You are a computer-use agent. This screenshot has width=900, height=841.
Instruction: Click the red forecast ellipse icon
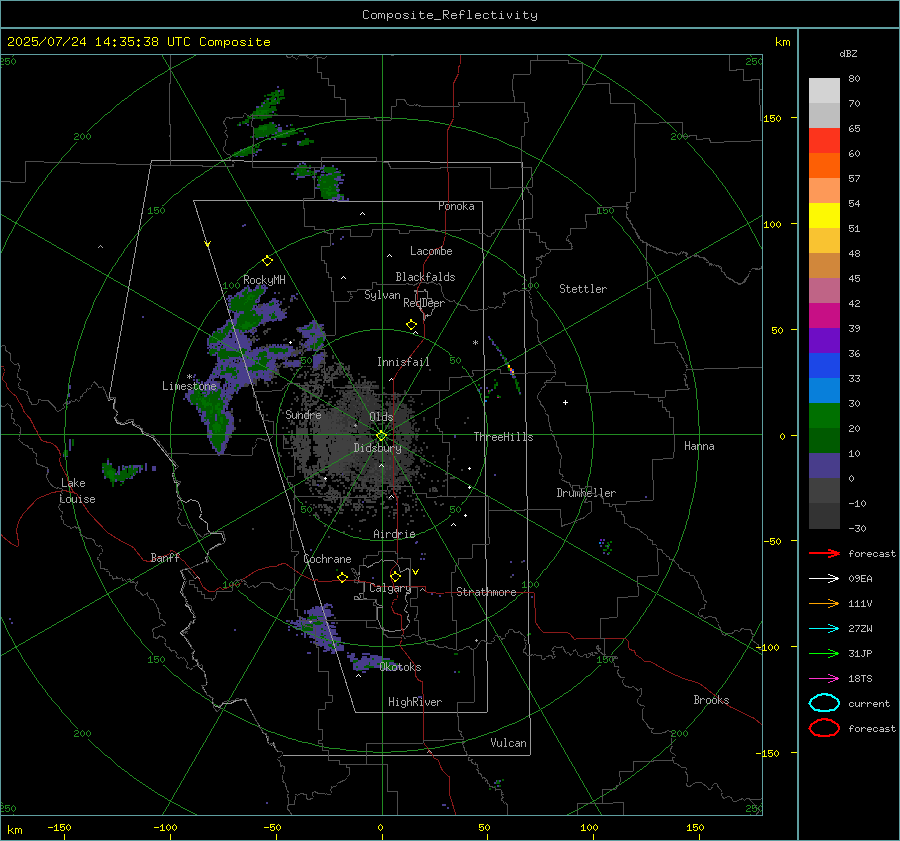pos(824,728)
